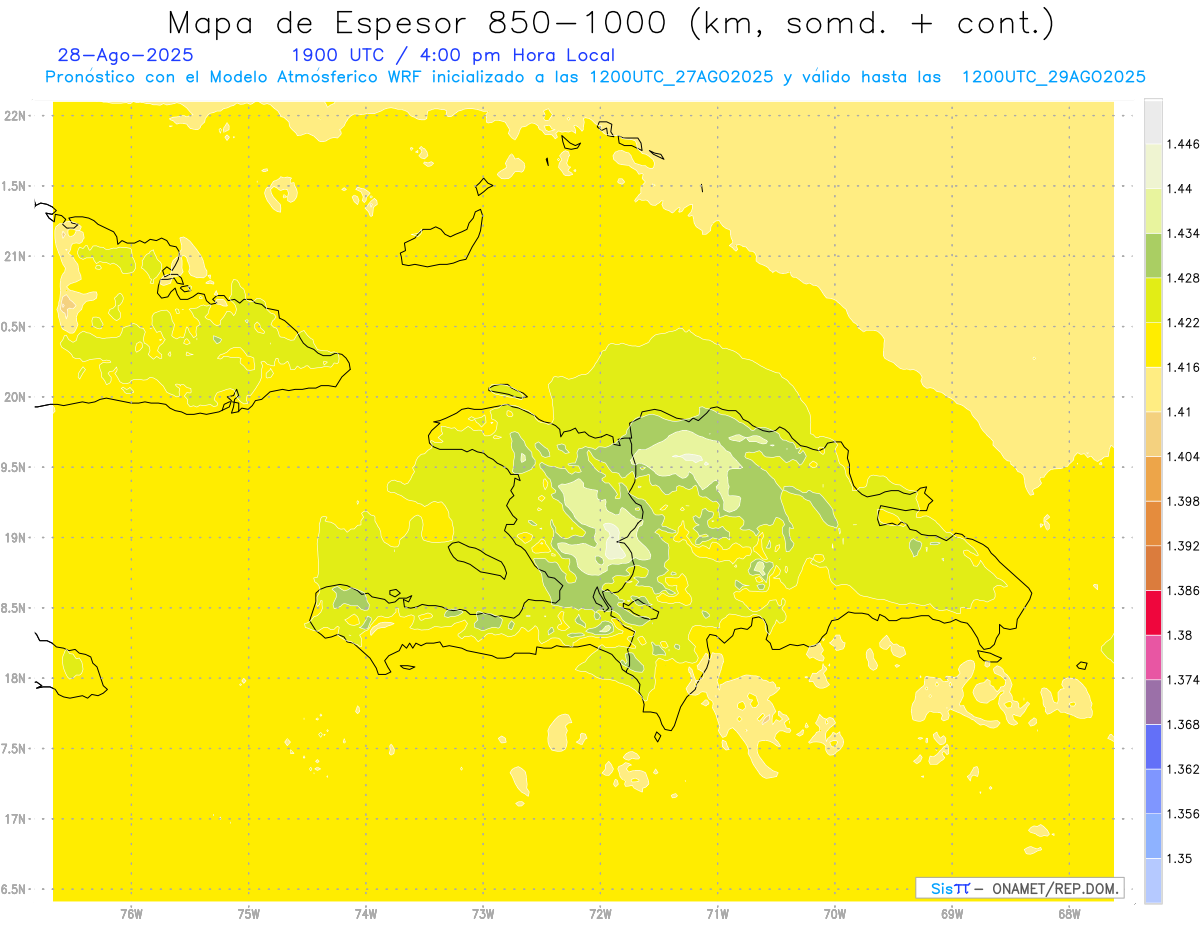Click the longitude label '76W'
This screenshot has width=1200, height=927.
131,914
